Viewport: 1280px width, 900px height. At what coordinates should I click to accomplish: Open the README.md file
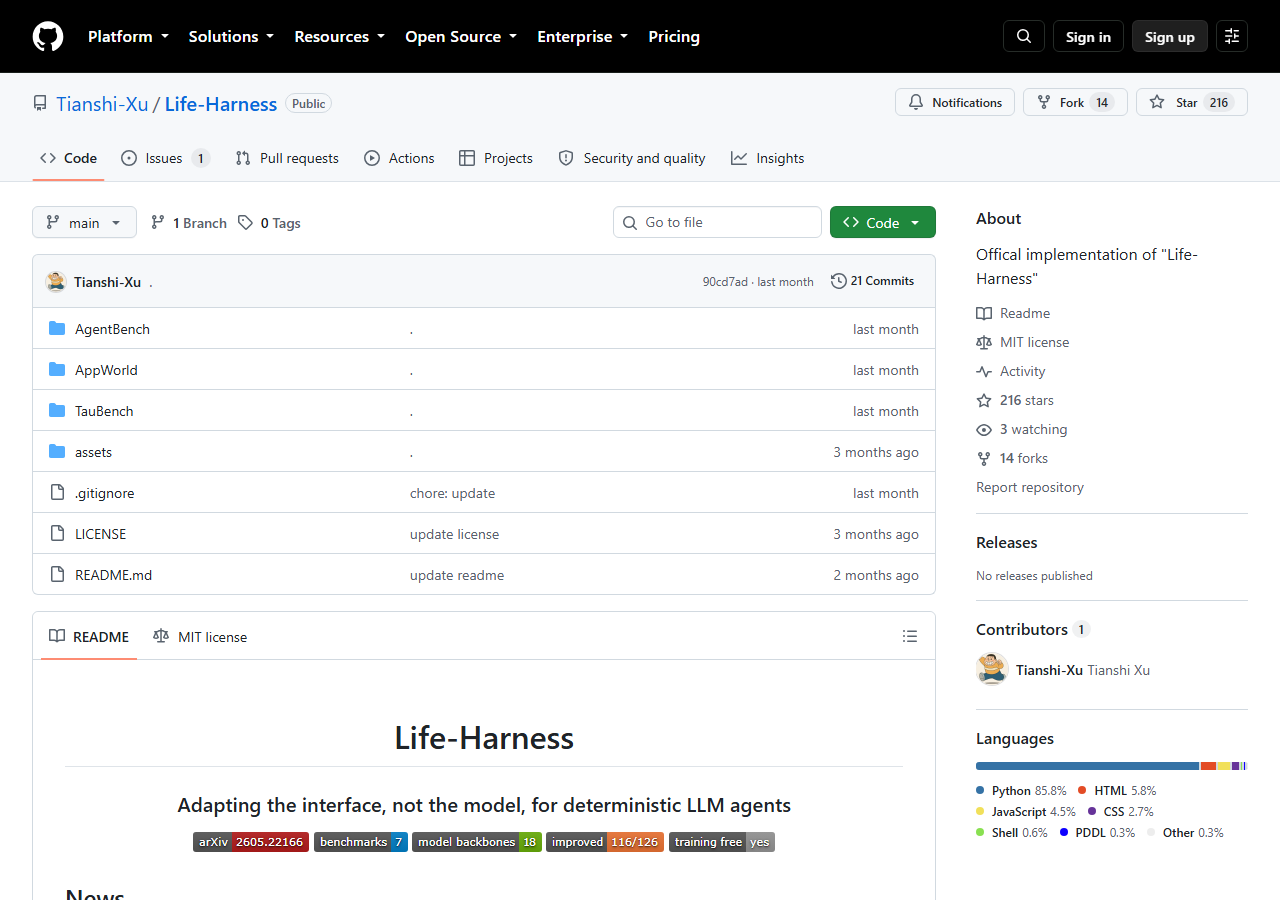[x=113, y=575]
